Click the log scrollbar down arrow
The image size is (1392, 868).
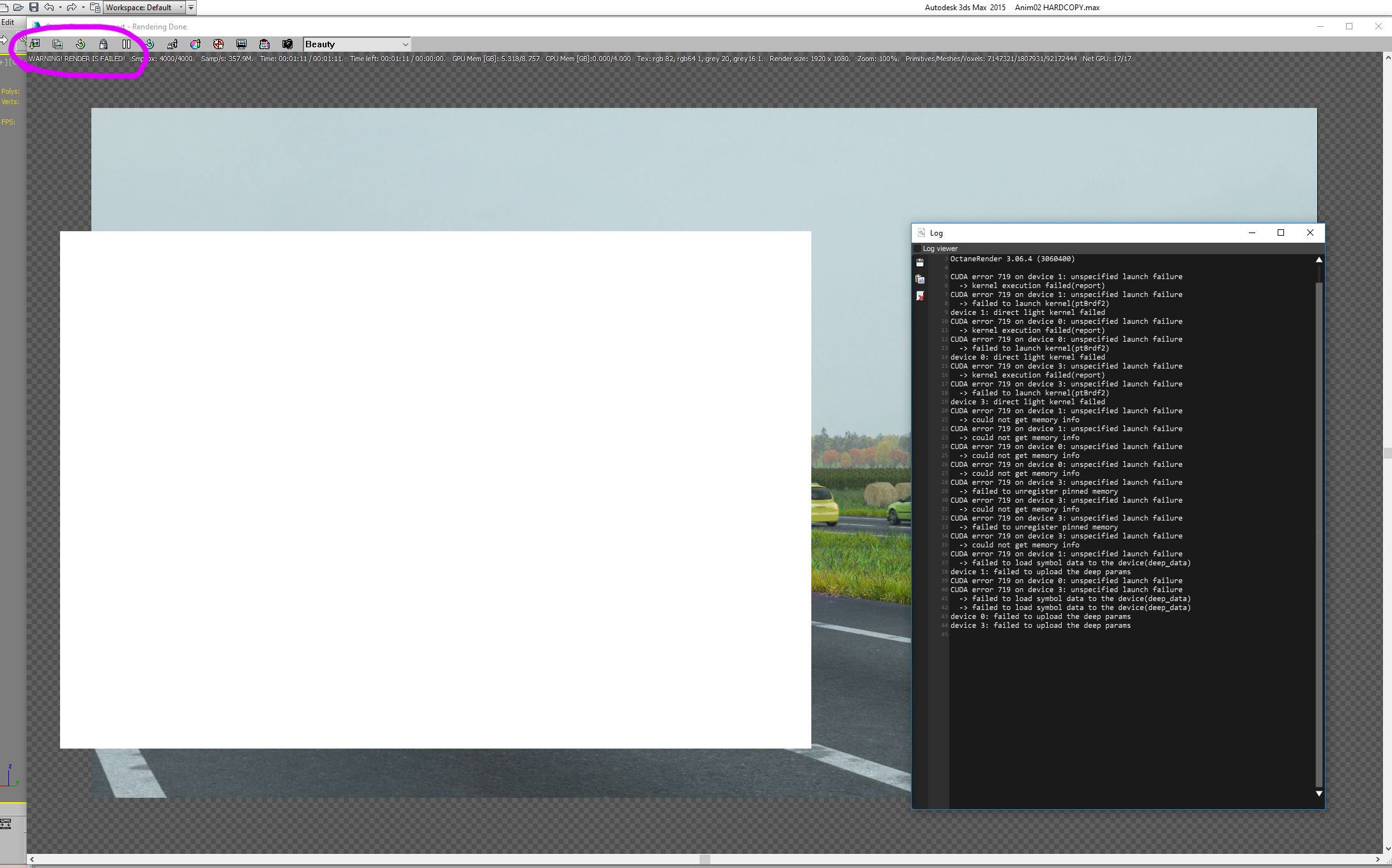coord(1319,793)
